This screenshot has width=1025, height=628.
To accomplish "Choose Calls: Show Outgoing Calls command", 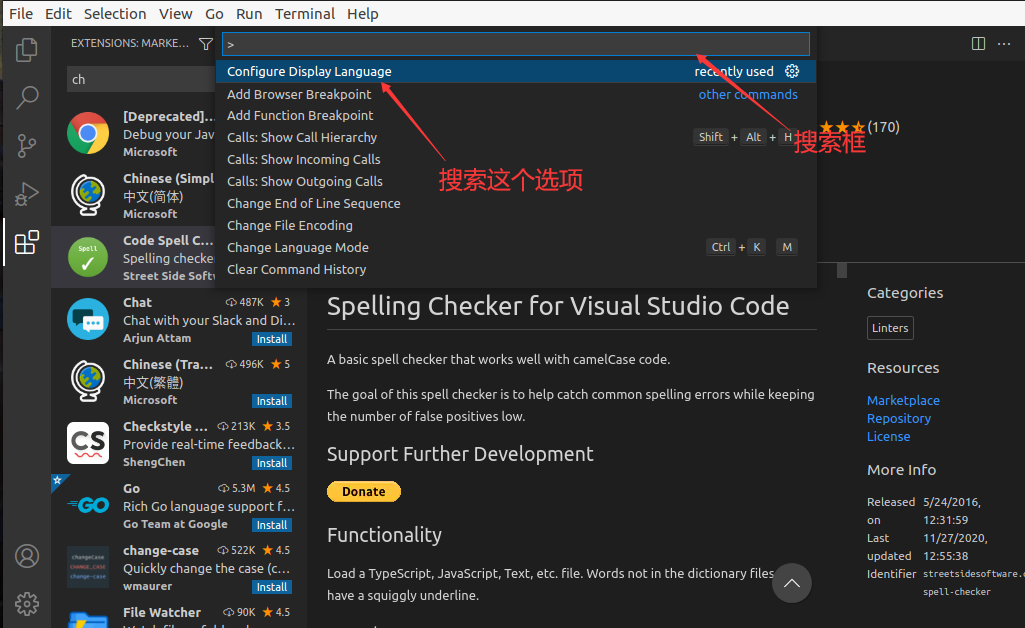I will [516, 182].
